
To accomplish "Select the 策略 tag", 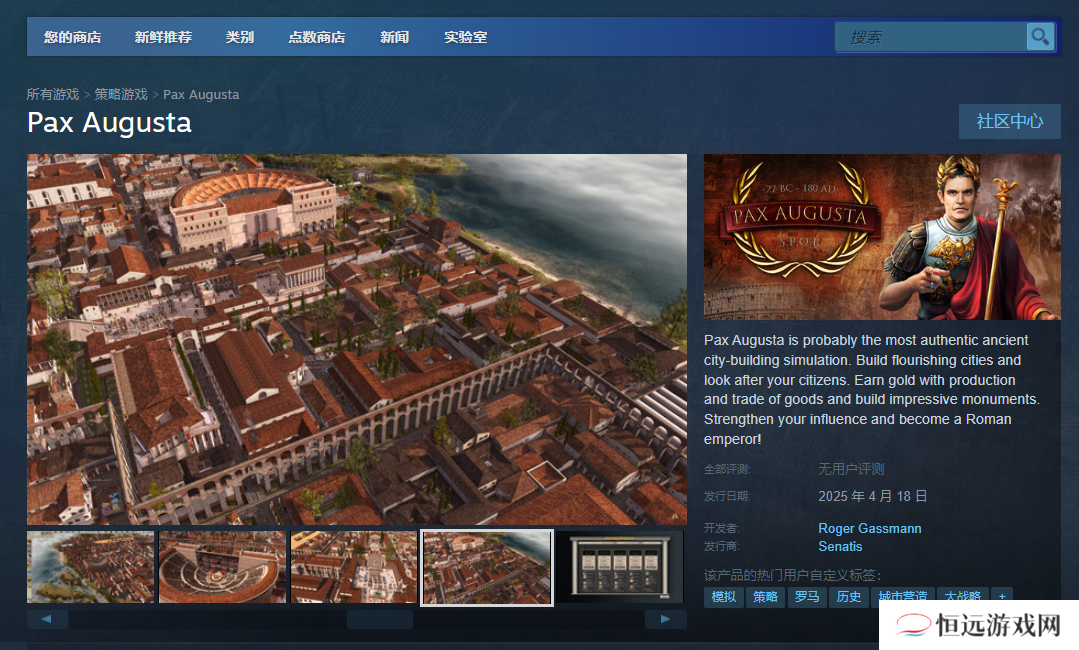I will 765,597.
